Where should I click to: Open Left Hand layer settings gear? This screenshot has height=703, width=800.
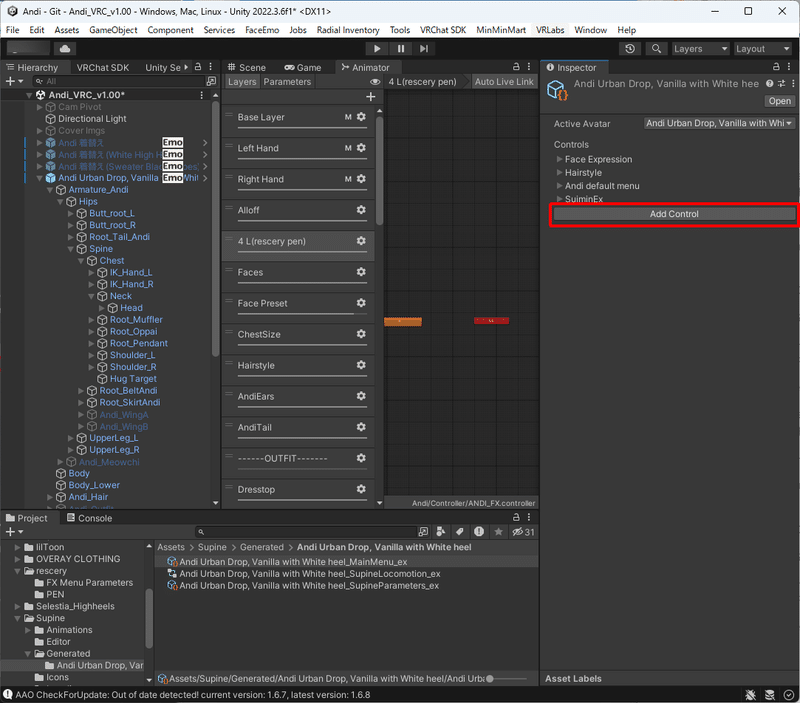[361, 148]
